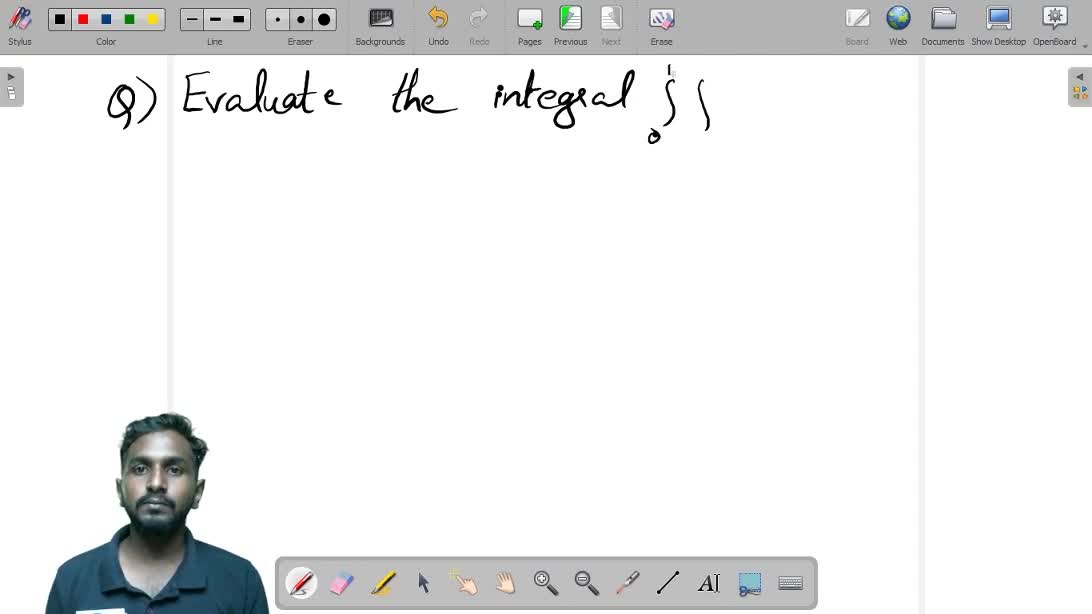Click the Undo button
The height and width of the screenshot is (614, 1092).
pos(438,26)
